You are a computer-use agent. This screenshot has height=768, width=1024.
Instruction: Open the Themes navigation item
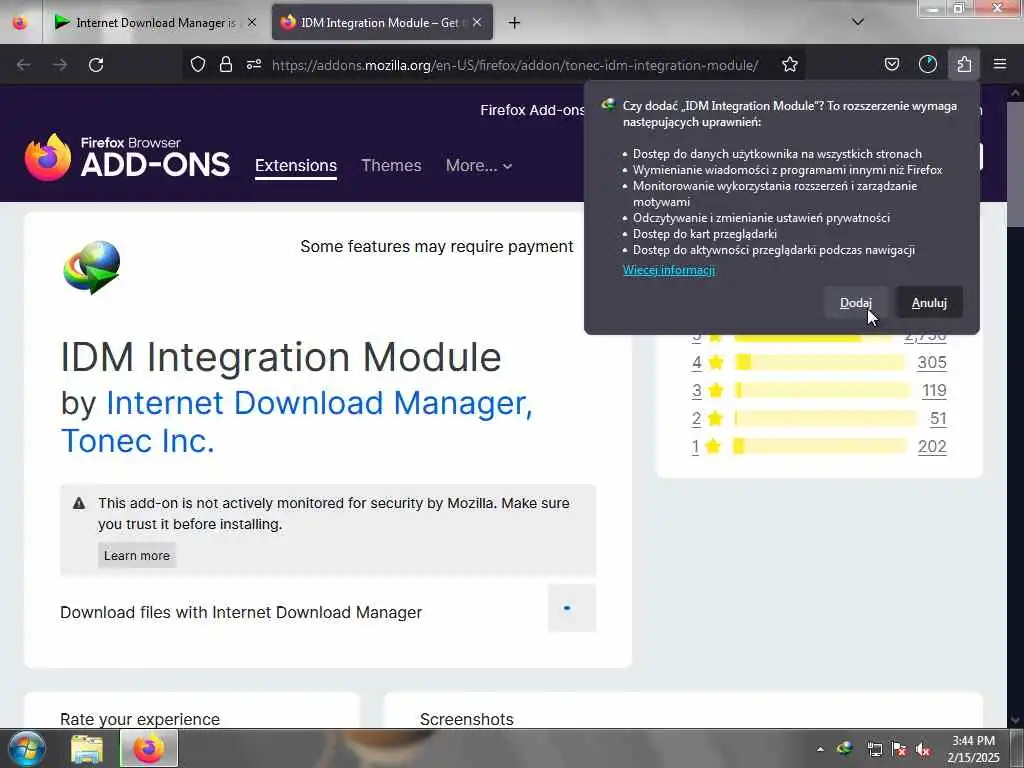tap(391, 165)
